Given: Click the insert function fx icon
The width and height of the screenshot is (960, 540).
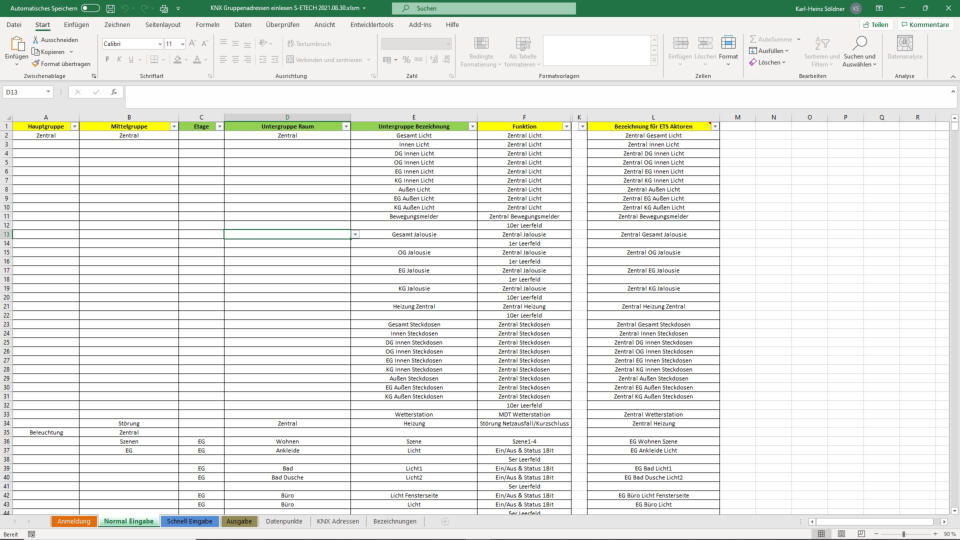Looking at the screenshot, I should pyautogui.click(x=114, y=92).
